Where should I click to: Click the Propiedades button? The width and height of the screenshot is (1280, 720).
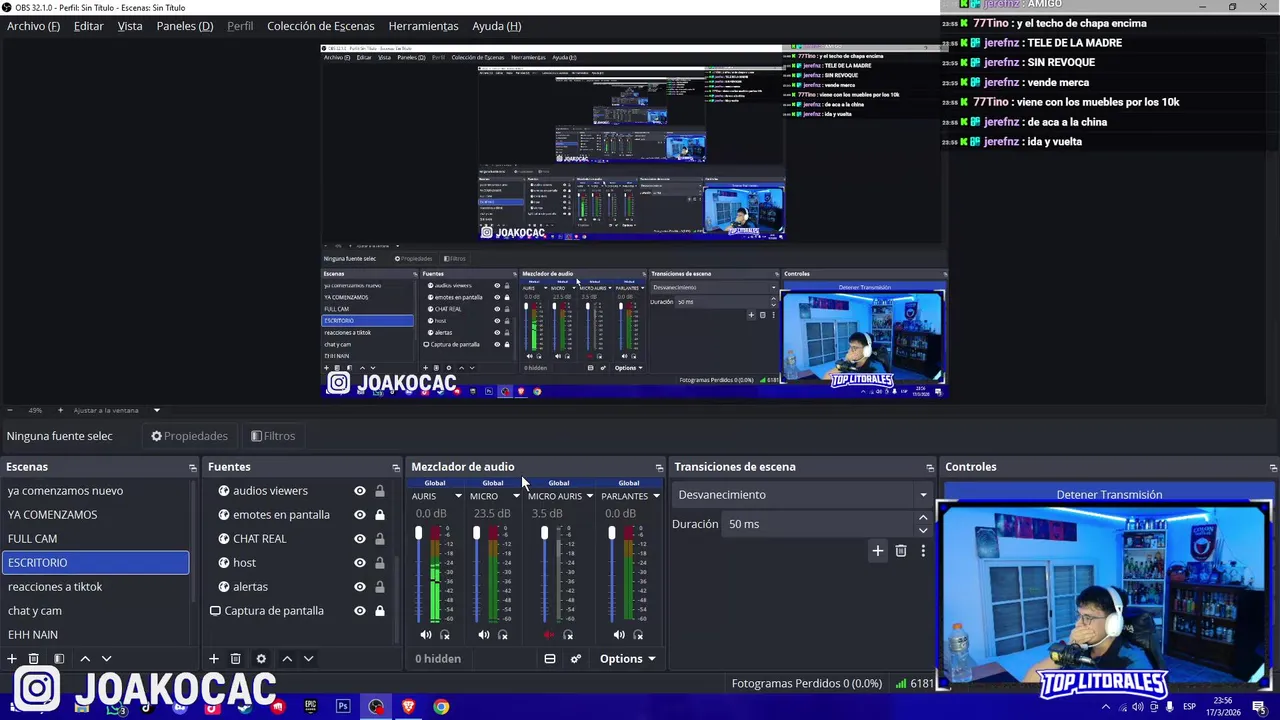click(x=190, y=436)
